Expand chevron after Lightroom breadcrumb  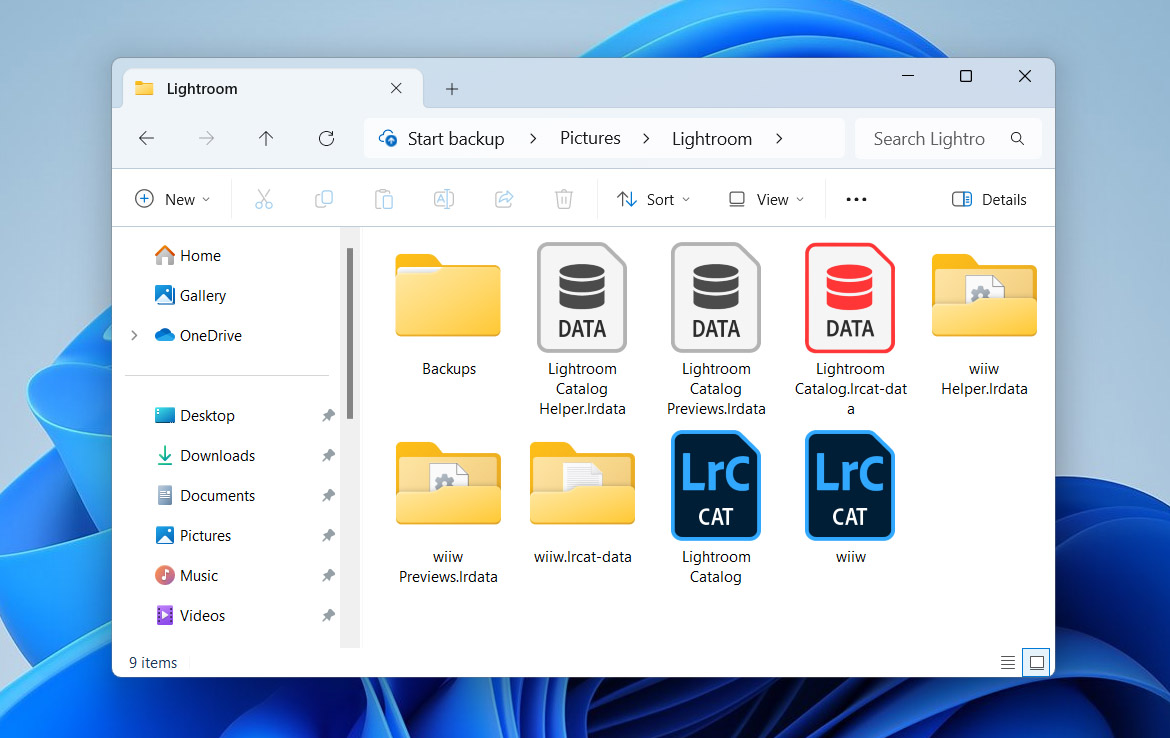[779, 138]
